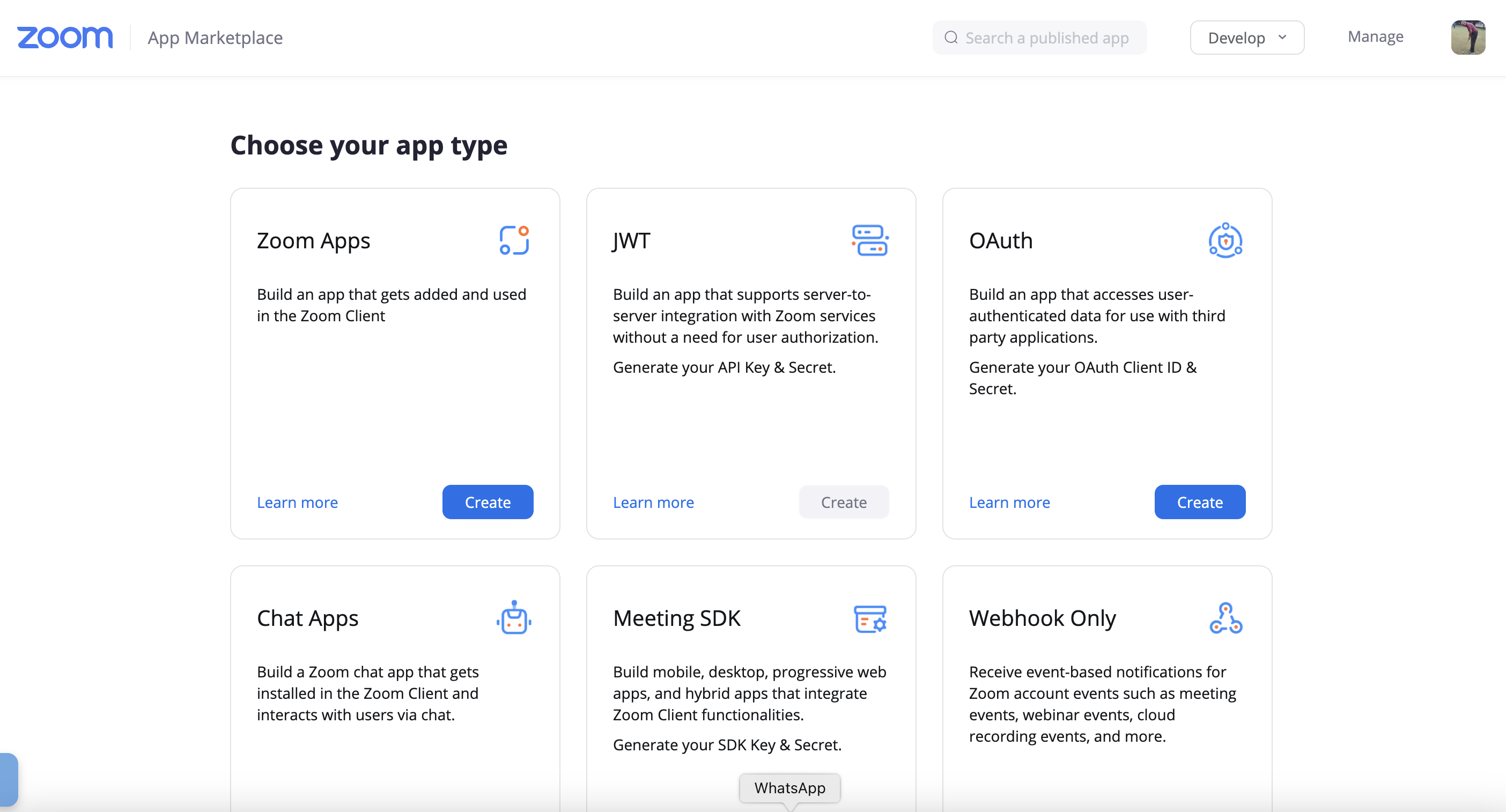
Task: Click the blue side tab at left edge
Action: (9, 780)
